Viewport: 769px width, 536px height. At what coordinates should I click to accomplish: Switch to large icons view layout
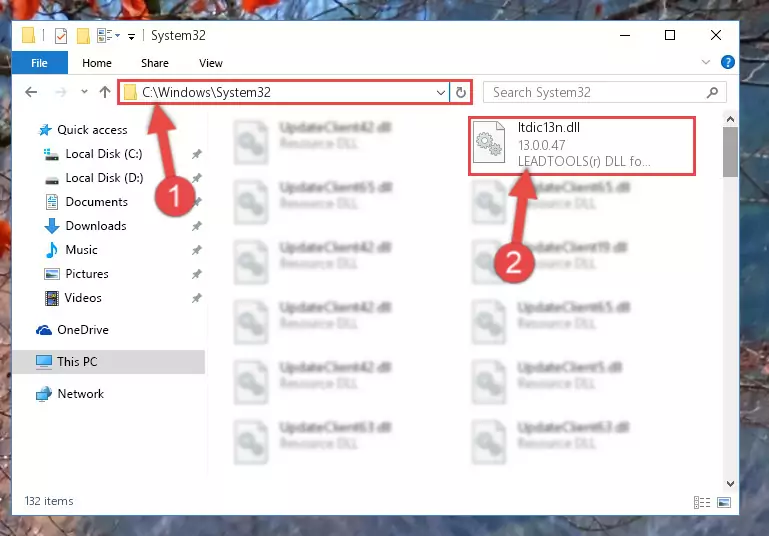coord(724,502)
